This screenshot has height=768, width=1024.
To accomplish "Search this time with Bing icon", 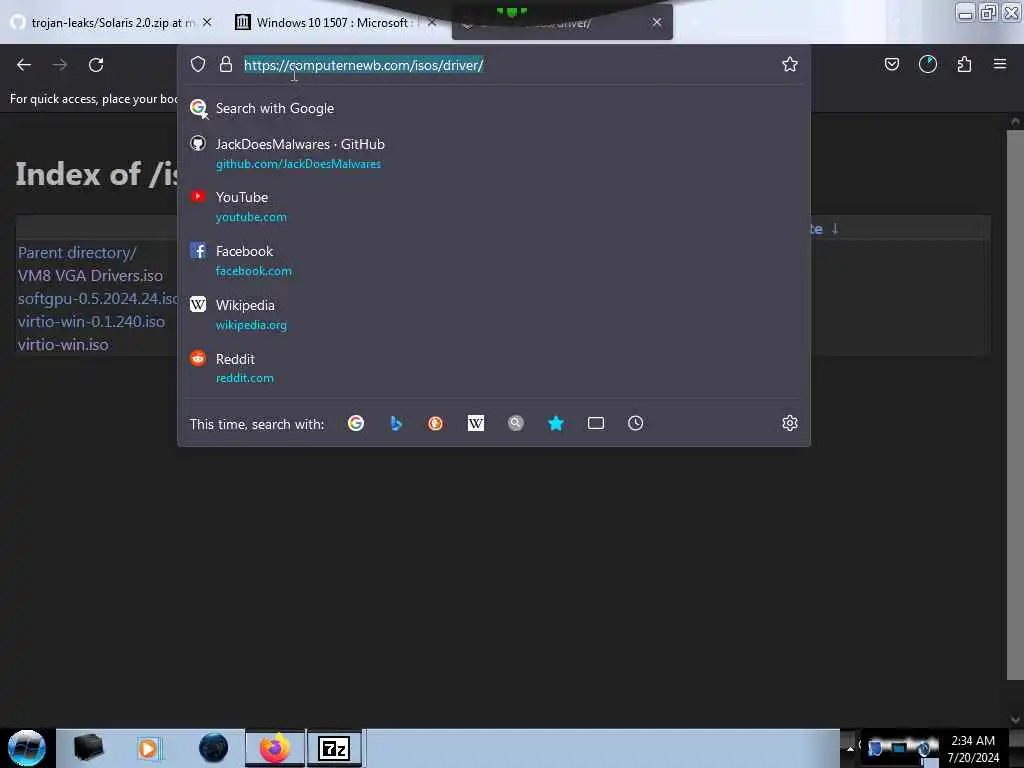I will tap(396, 423).
